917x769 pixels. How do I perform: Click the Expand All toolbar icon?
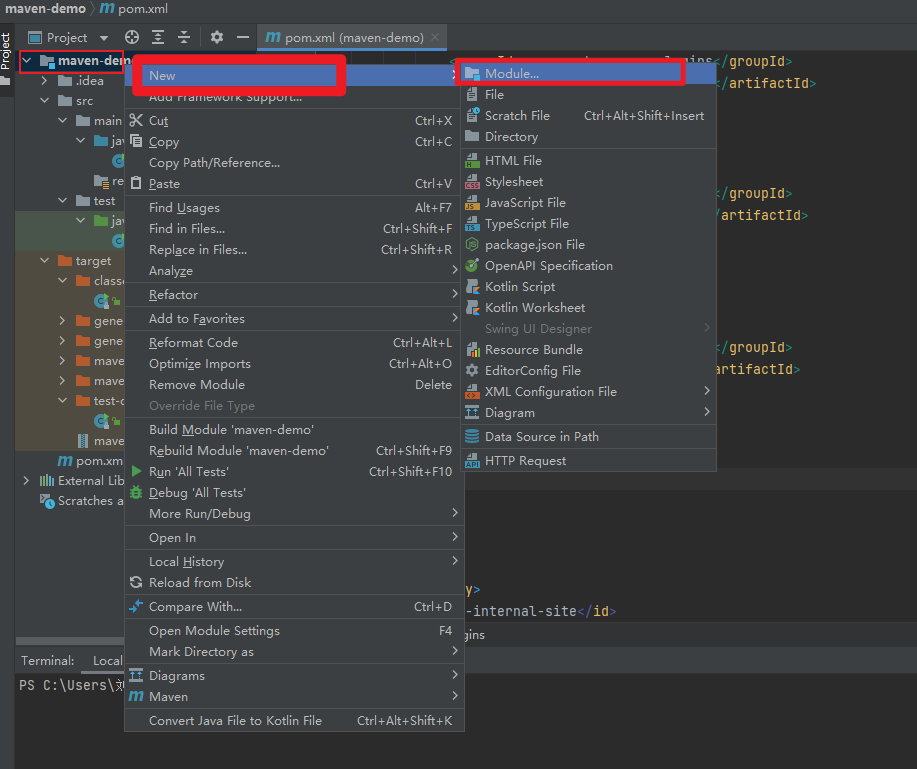click(x=158, y=37)
